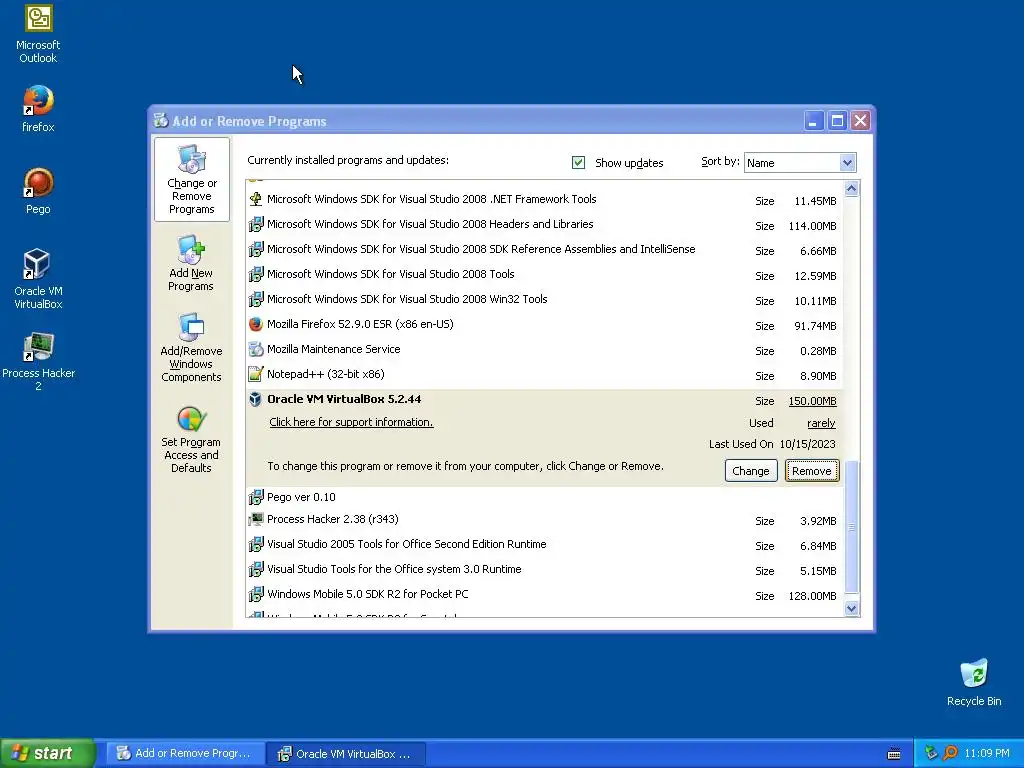Screen dimensions: 1024x768
Task: Click the Change button for VirtualBox
Action: pyautogui.click(x=750, y=471)
